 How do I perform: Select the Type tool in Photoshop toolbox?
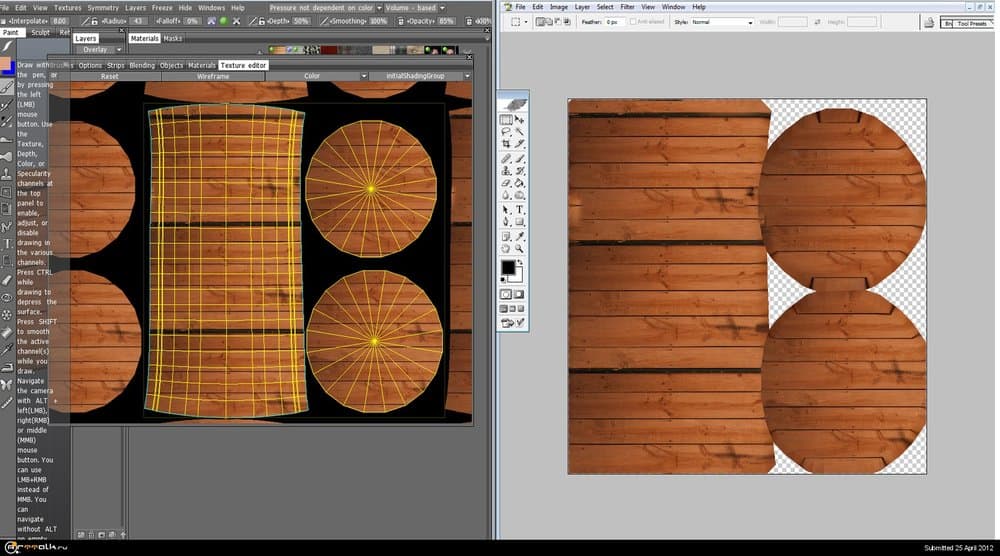pos(521,210)
